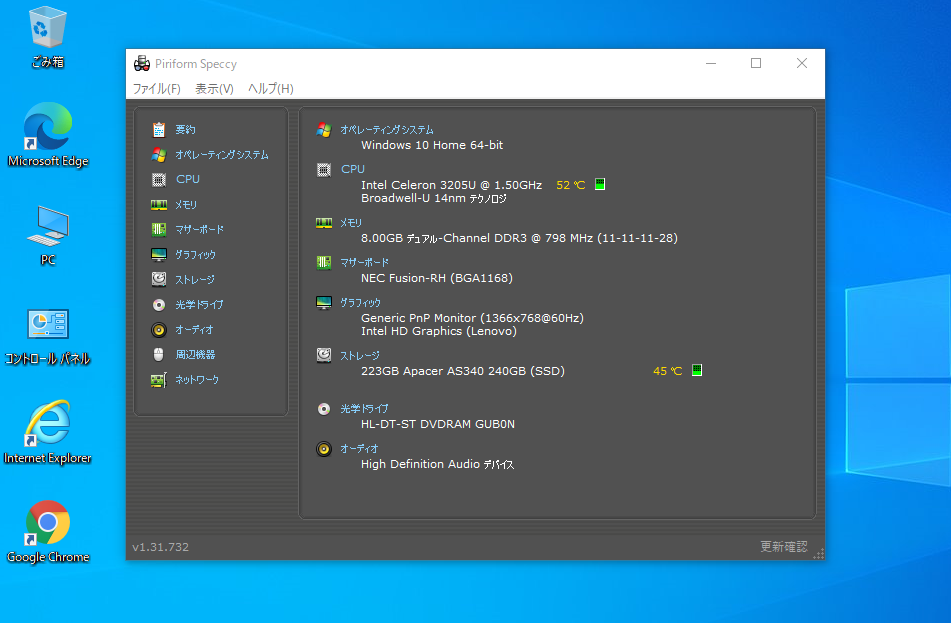Select the sidebar ストレージ label

pos(195,280)
